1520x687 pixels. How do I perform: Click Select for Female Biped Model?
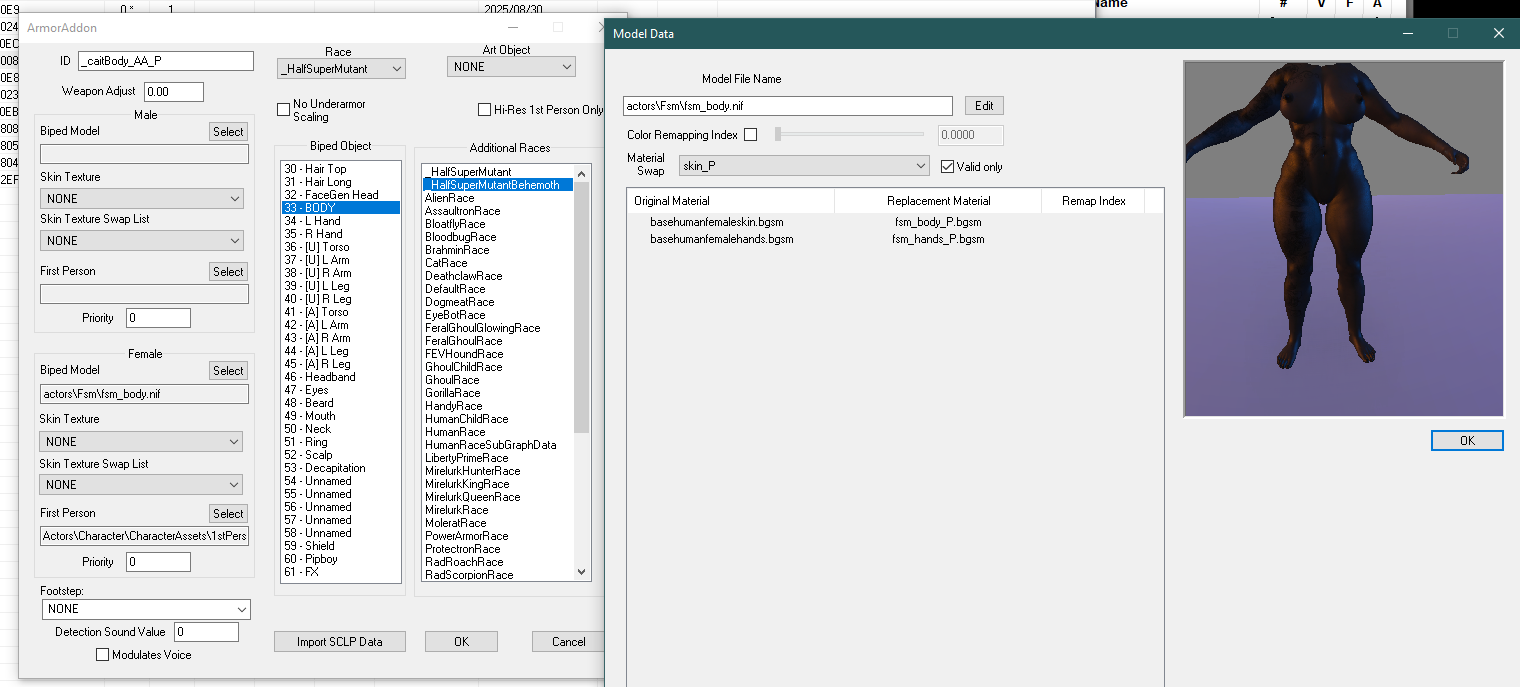pyautogui.click(x=228, y=371)
